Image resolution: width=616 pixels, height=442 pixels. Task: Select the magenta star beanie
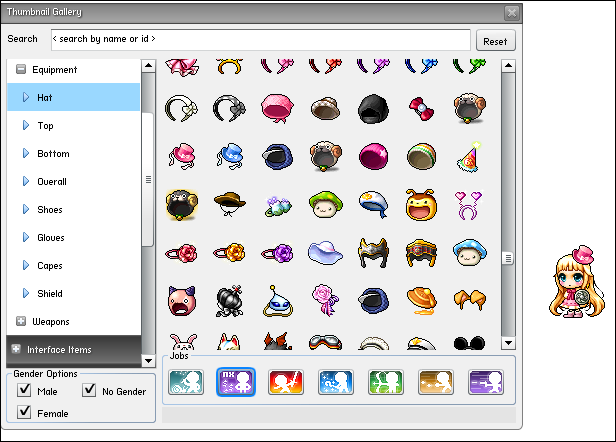(373, 156)
